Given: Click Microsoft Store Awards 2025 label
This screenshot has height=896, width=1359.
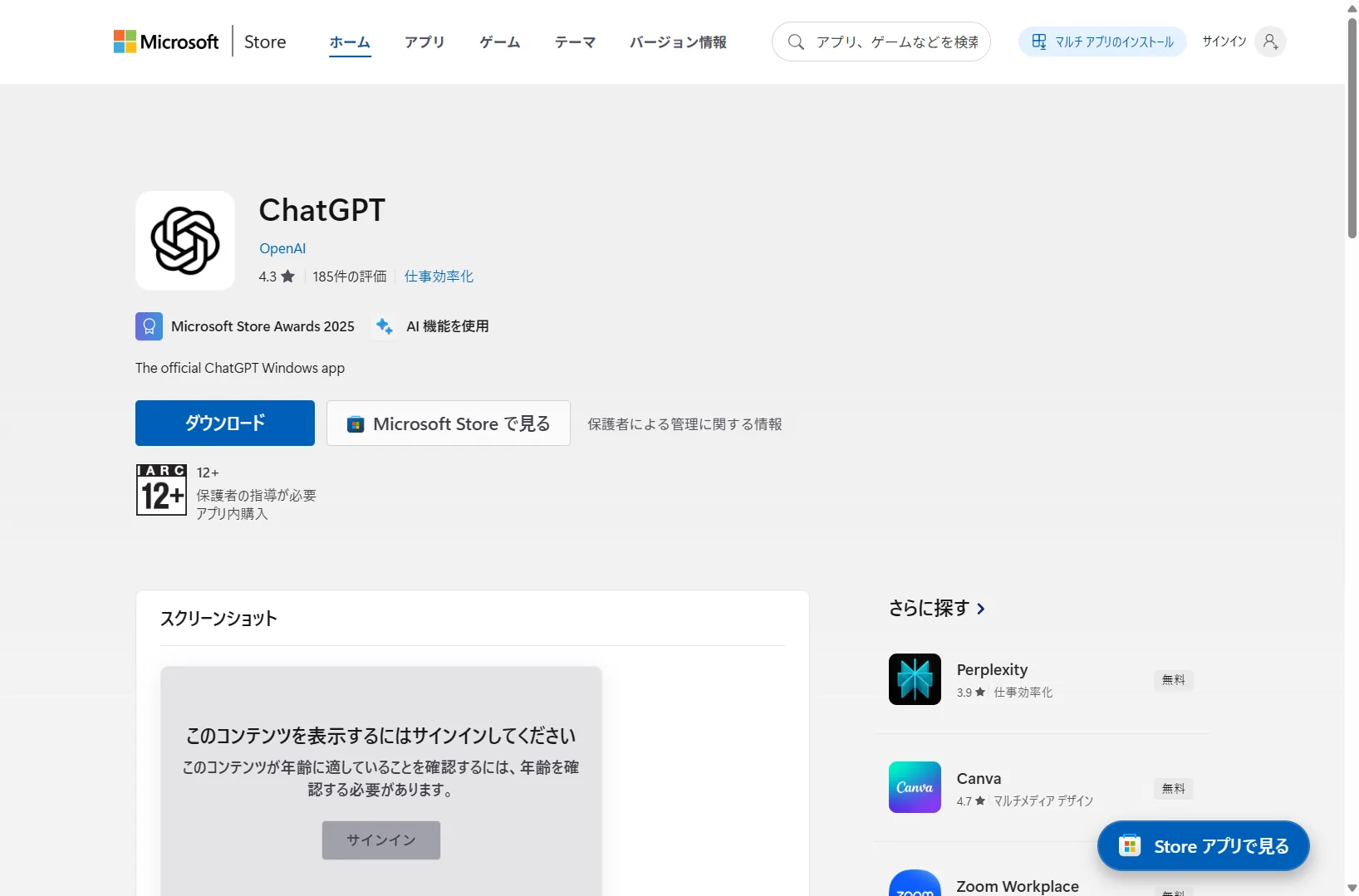Looking at the screenshot, I should (262, 326).
